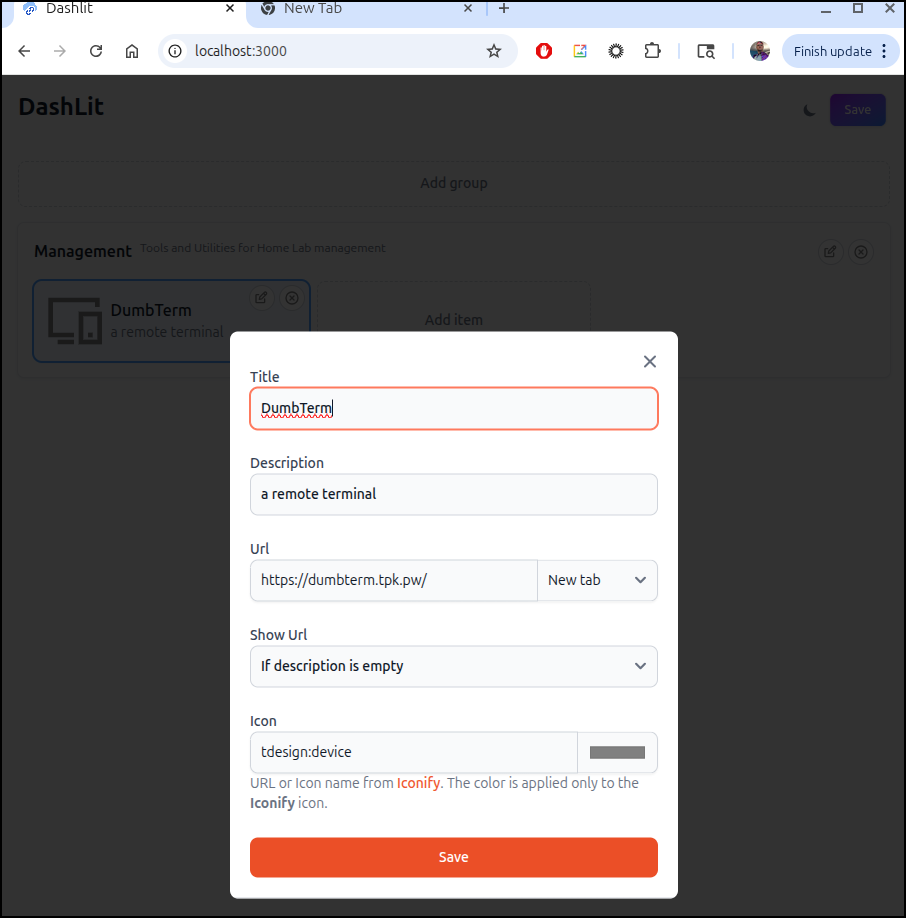Open the New tab target dropdown

coord(597,580)
